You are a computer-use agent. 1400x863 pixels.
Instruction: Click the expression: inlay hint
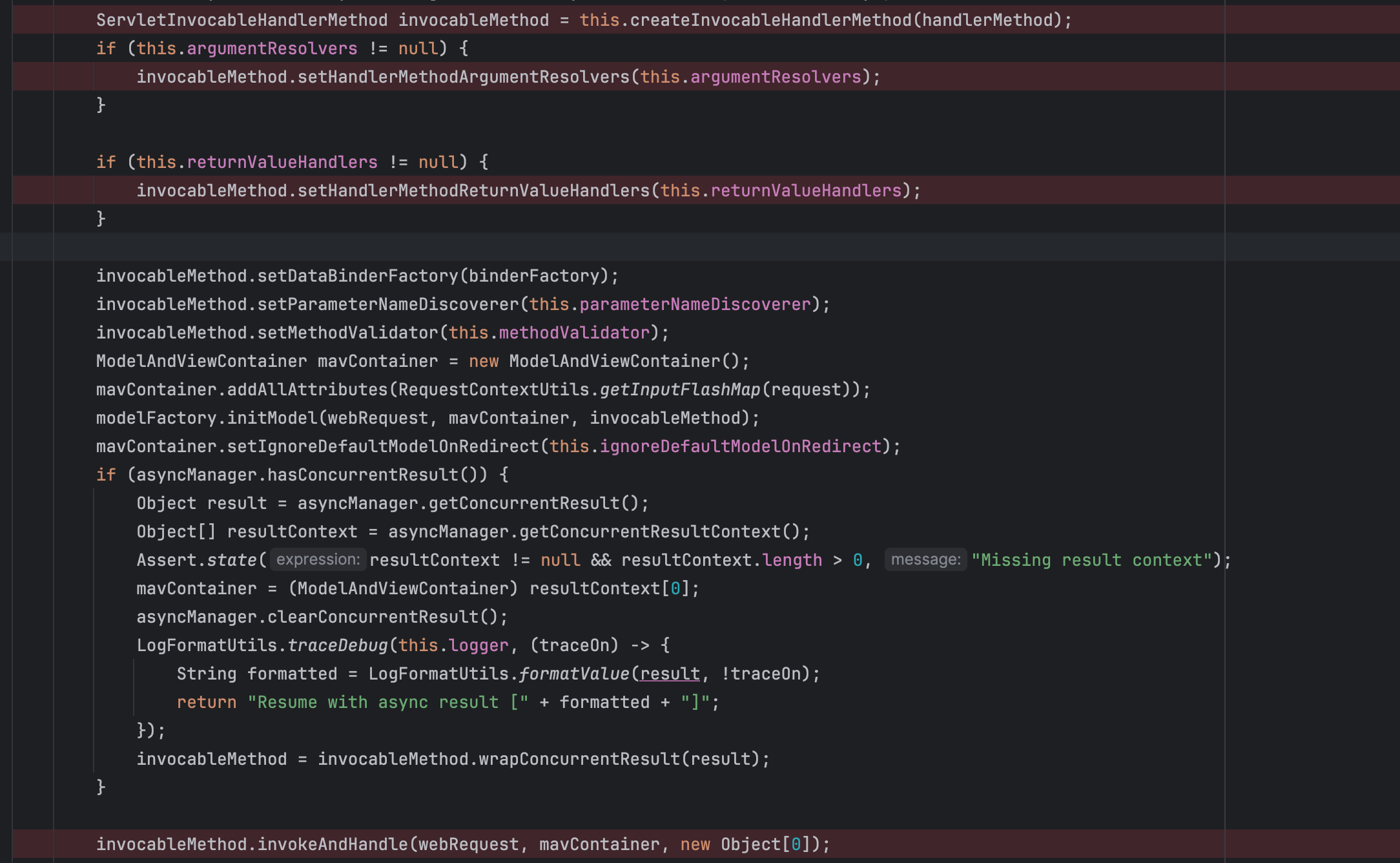[318, 559]
